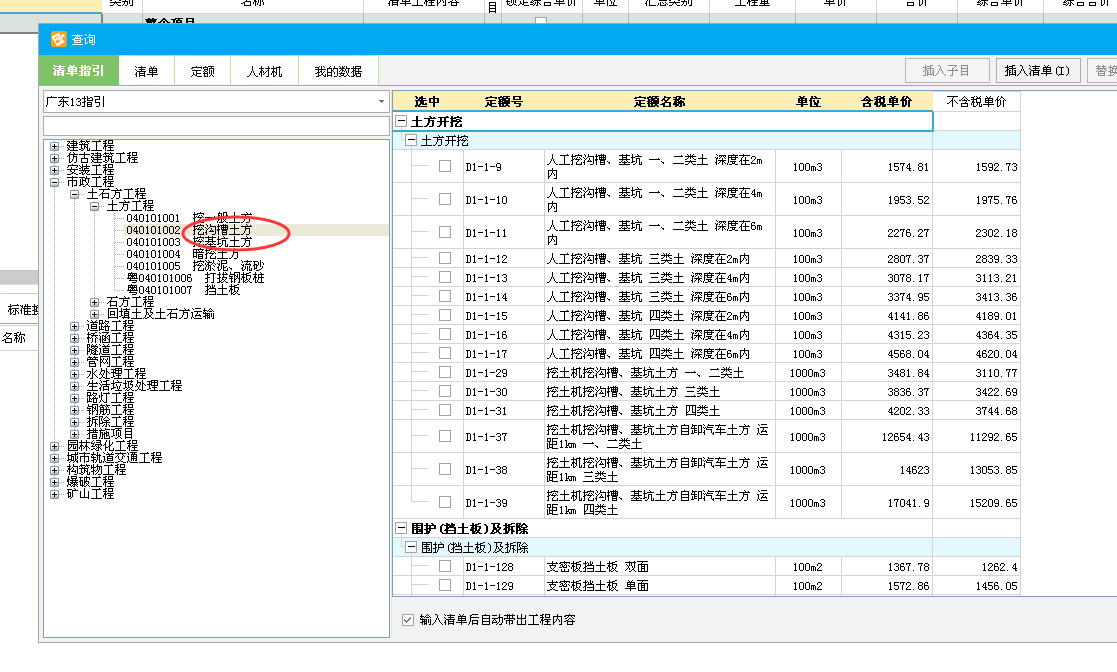Click the 含税单价 column header
The width and height of the screenshot is (1117, 672).
pos(886,102)
